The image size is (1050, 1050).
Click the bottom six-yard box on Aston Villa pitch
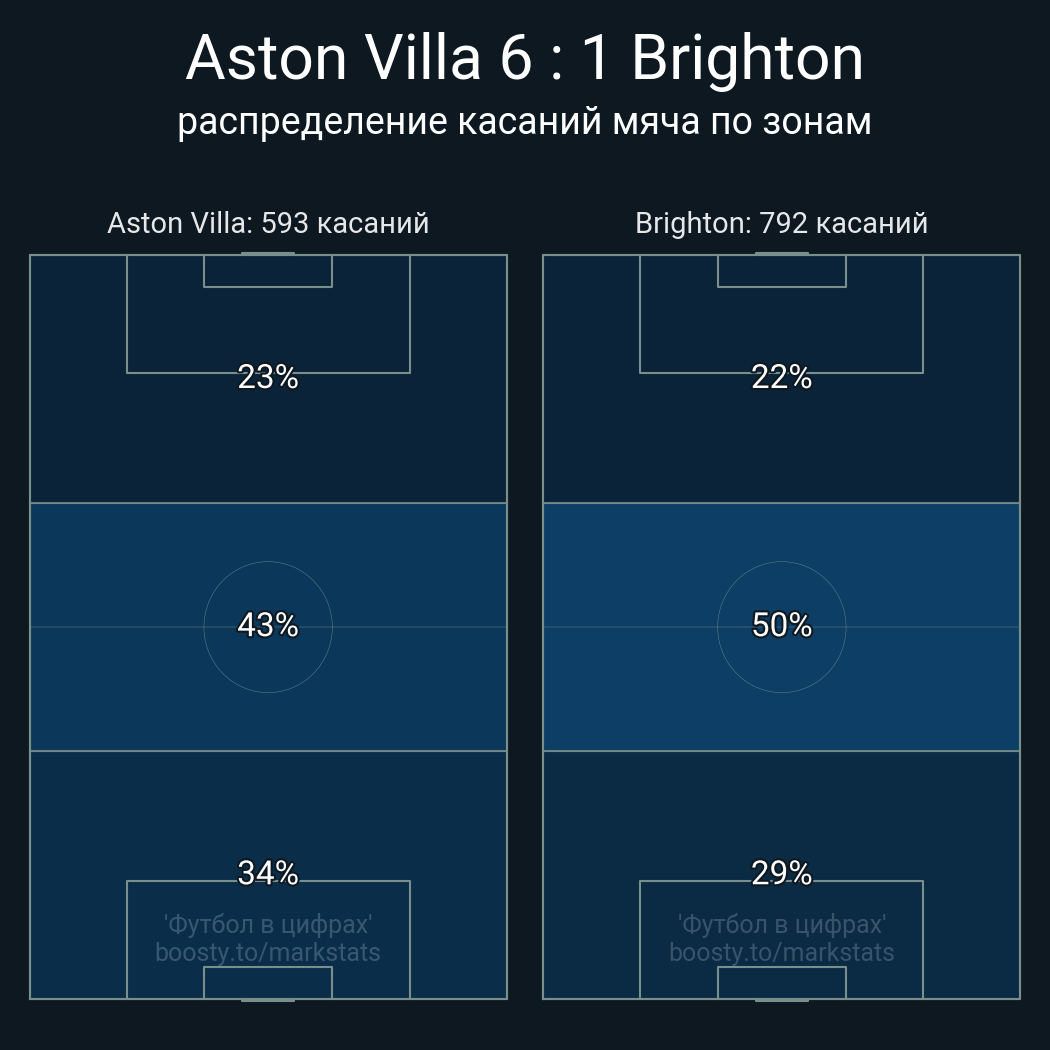[x=268, y=983]
